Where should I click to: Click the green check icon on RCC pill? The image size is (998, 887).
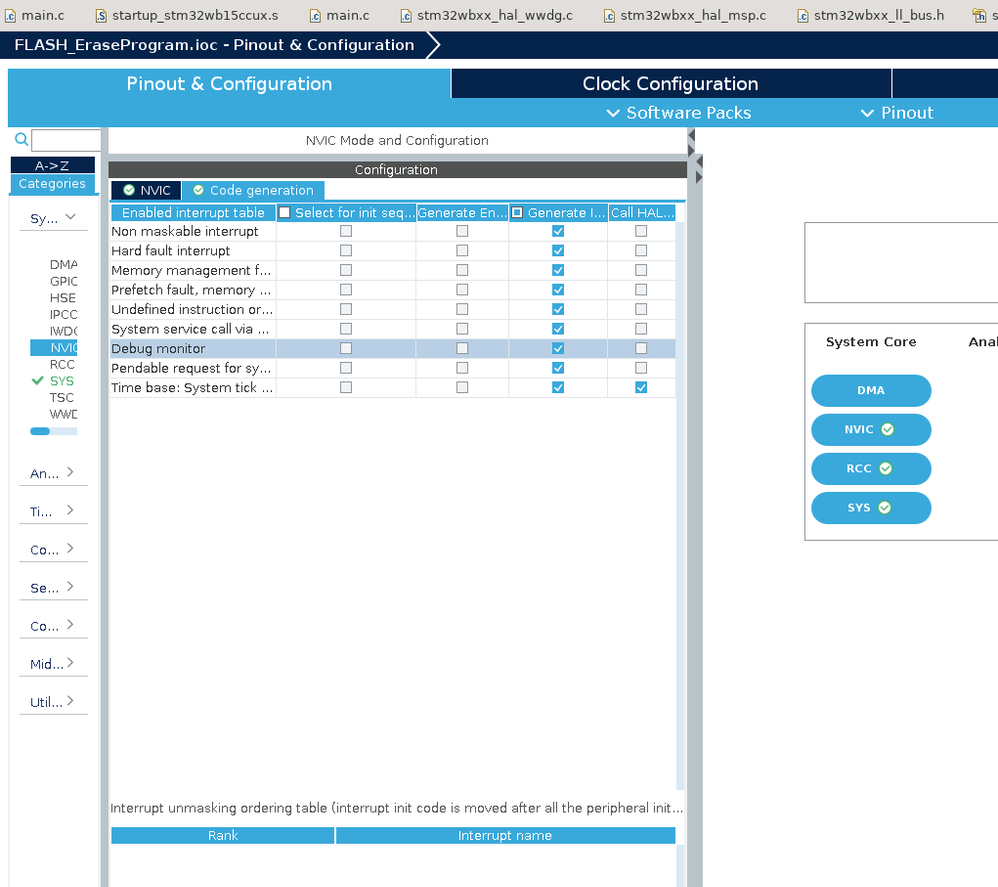885,468
